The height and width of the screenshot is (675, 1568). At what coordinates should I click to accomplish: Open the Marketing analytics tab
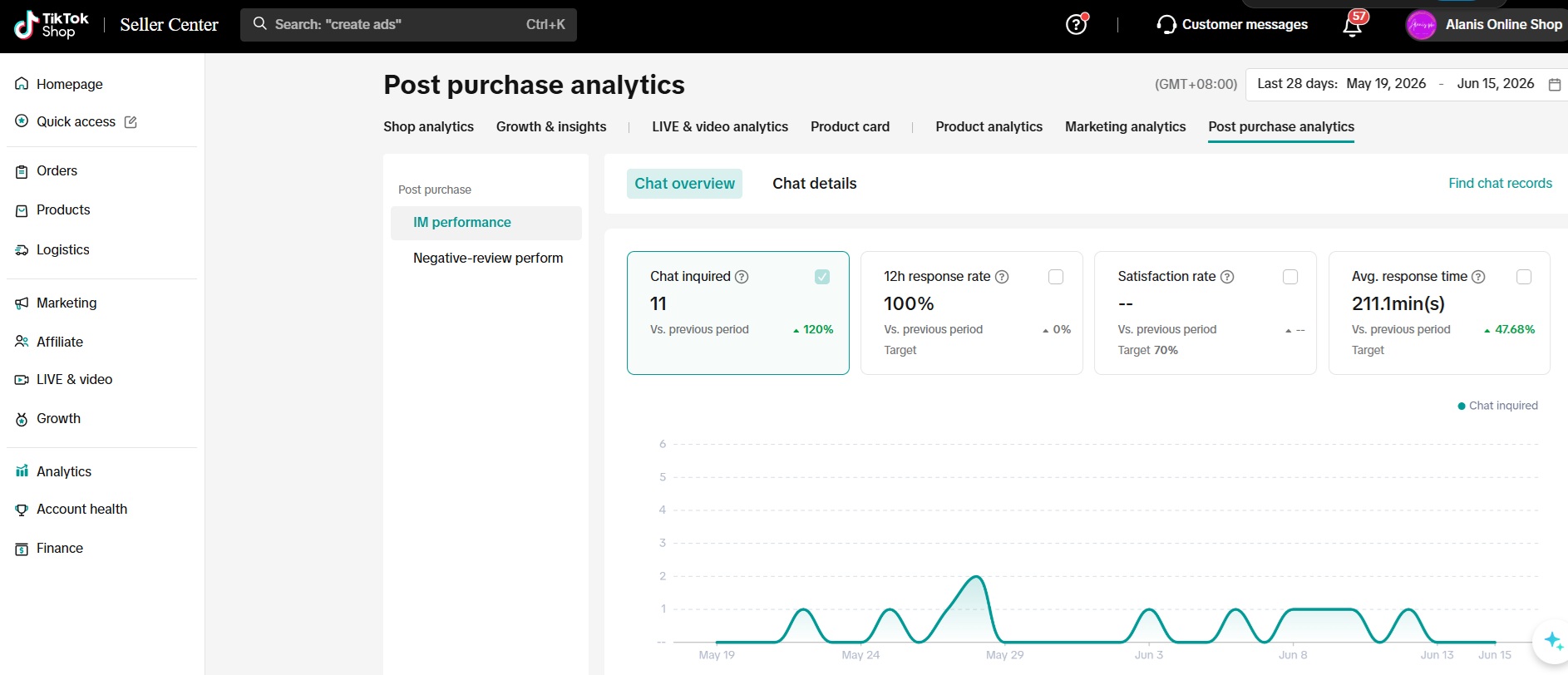coord(1125,126)
